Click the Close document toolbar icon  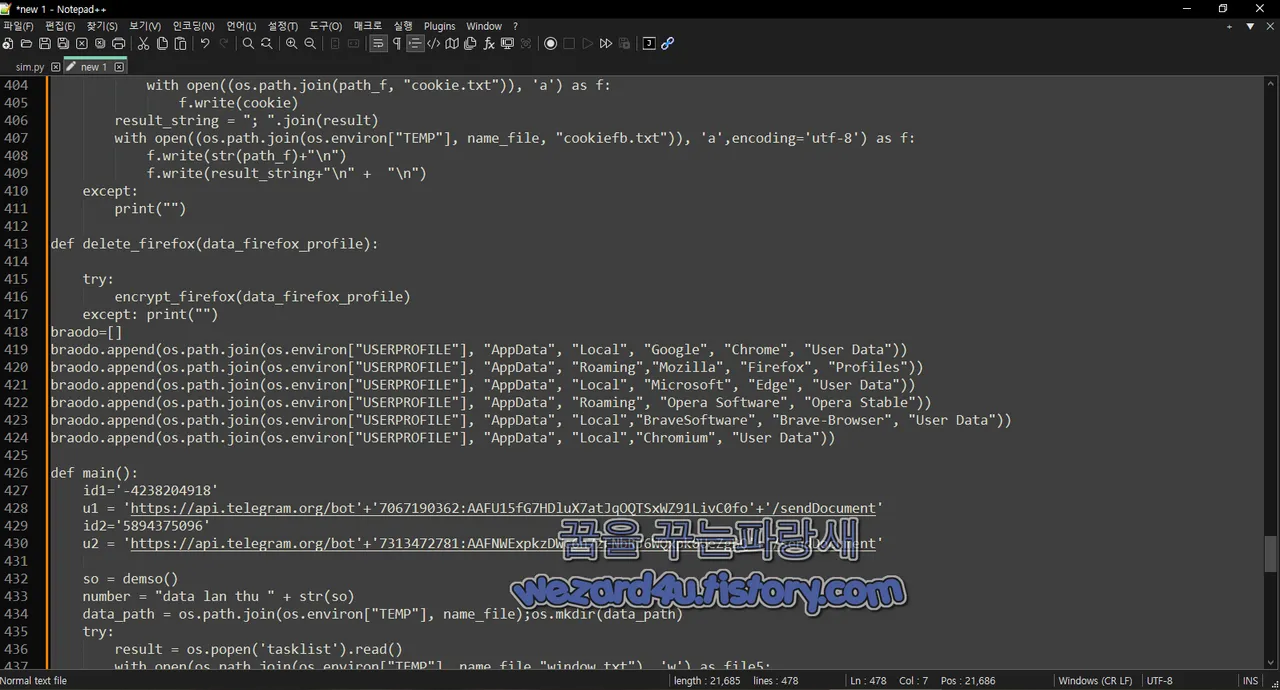81,44
